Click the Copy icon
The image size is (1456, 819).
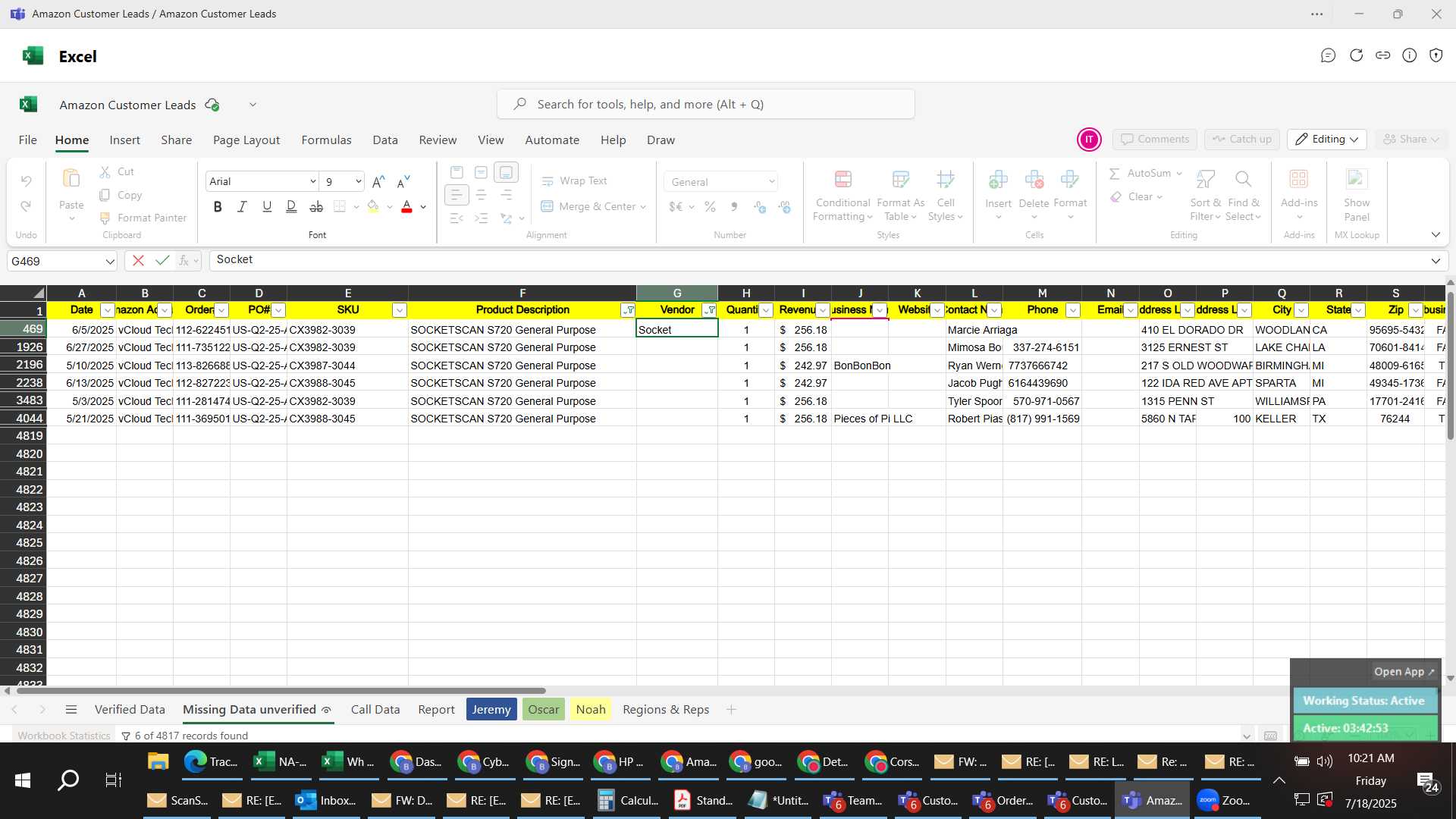[105, 195]
